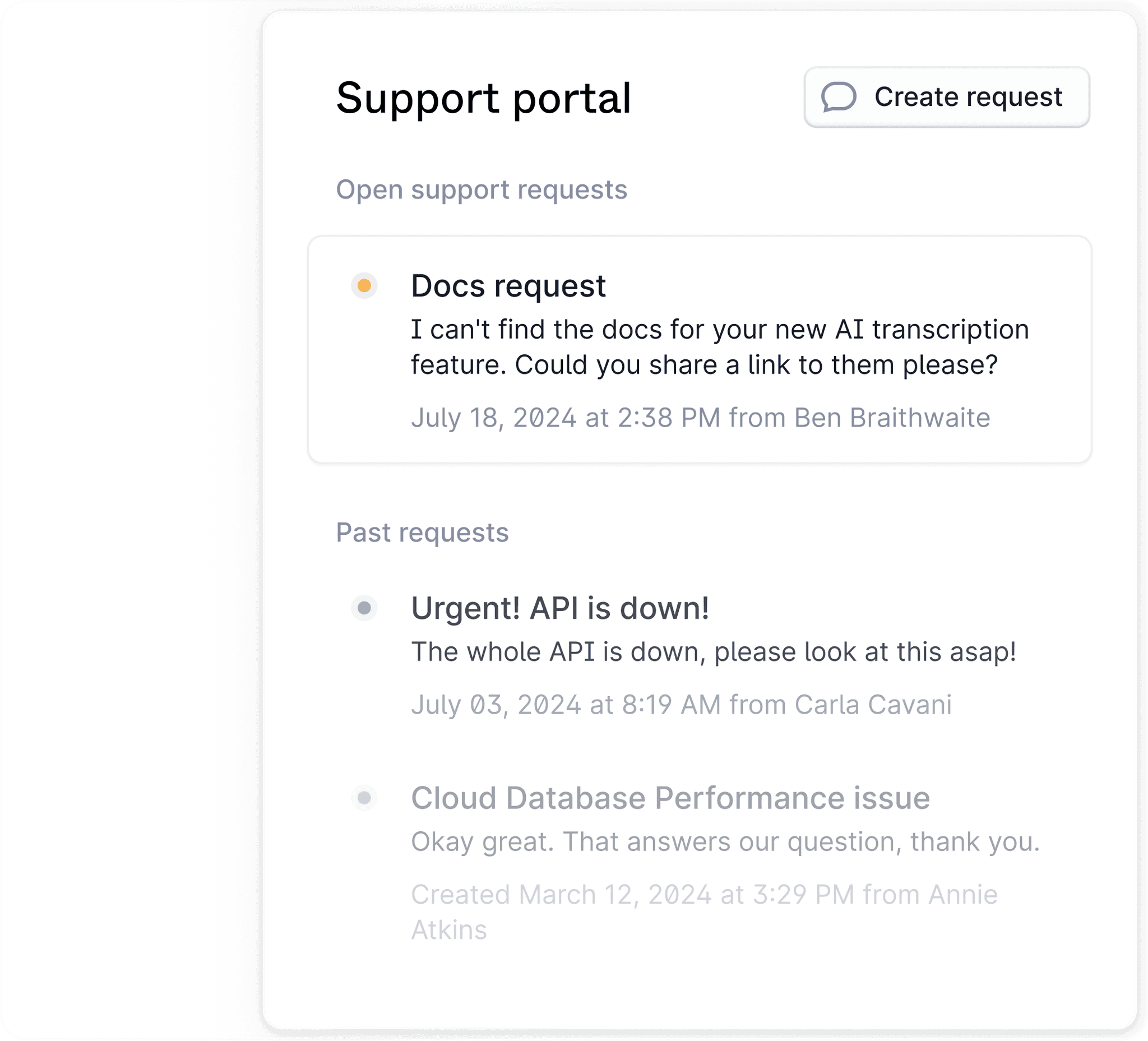Open the Cloud Database Performance issue
Screen dimensions: 1148x1041
coord(670,798)
